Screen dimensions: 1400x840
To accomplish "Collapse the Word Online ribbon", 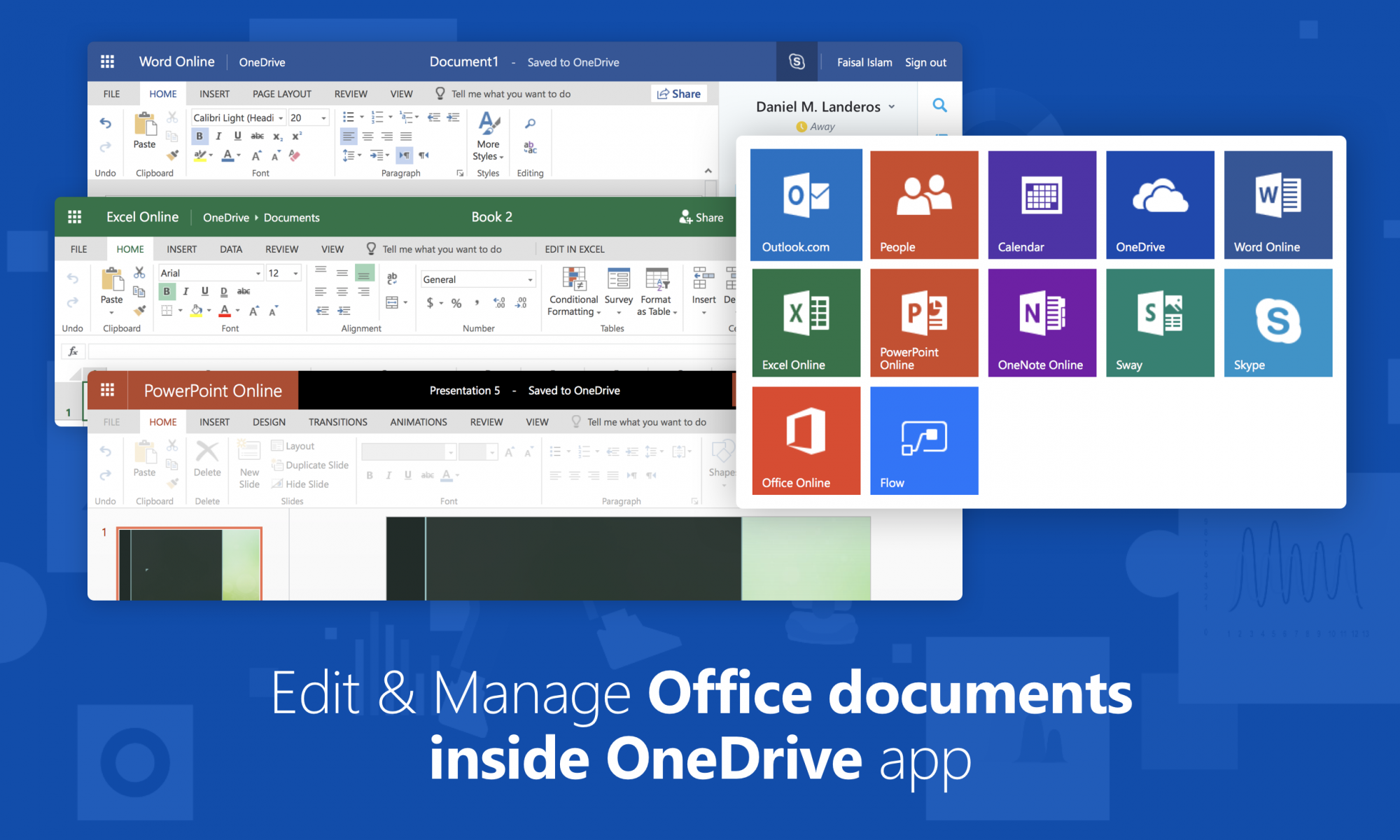I will pos(708,171).
